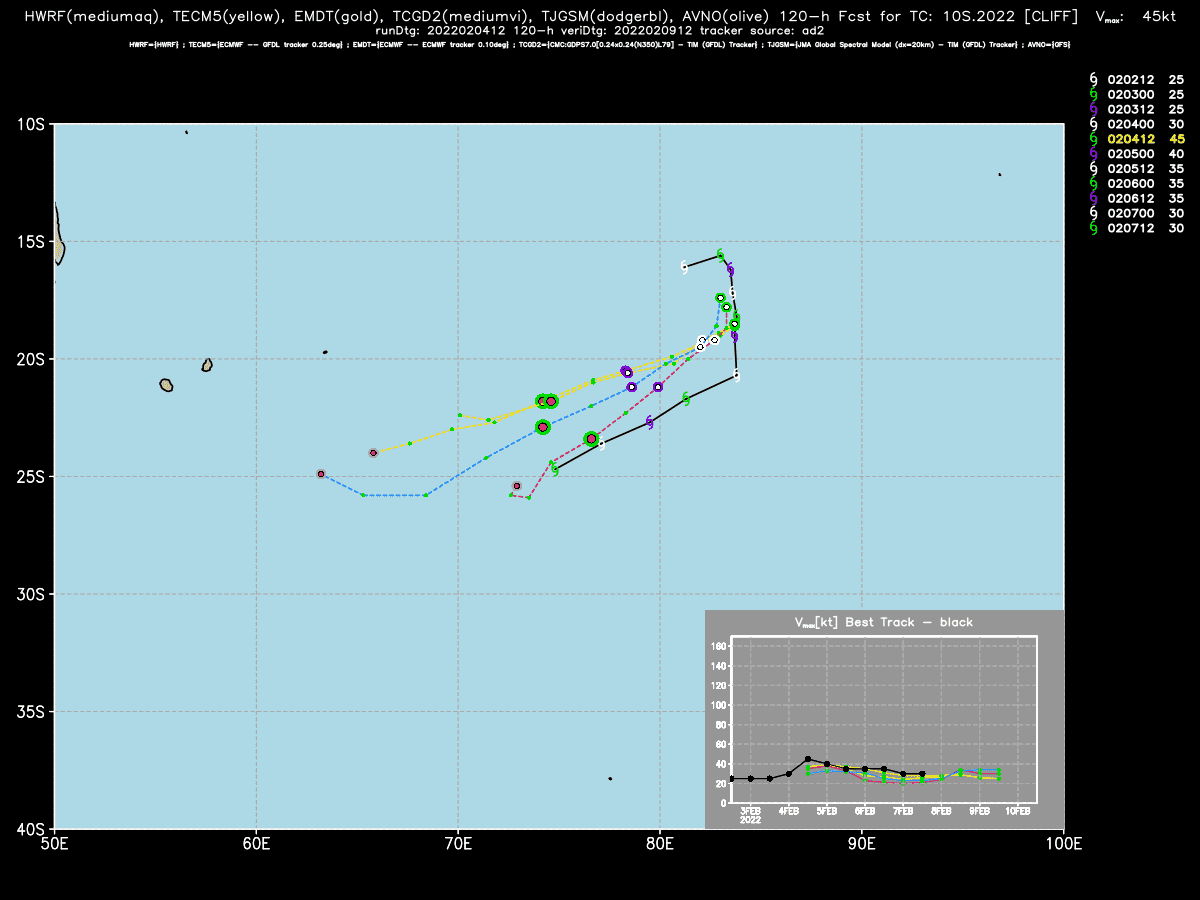Click the 10S latitude axis label
The image size is (1200, 900).
pyautogui.click(x=30, y=124)
